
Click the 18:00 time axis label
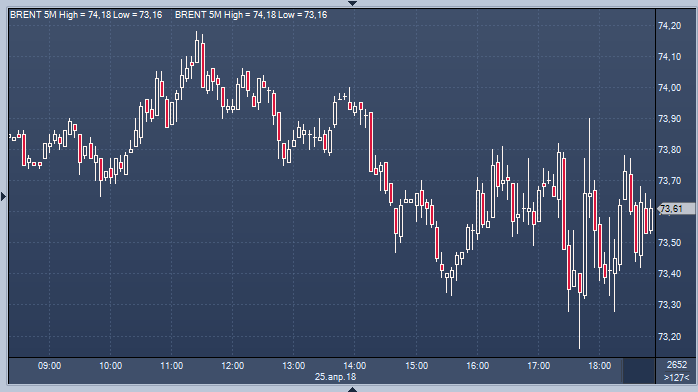point(600,366)
